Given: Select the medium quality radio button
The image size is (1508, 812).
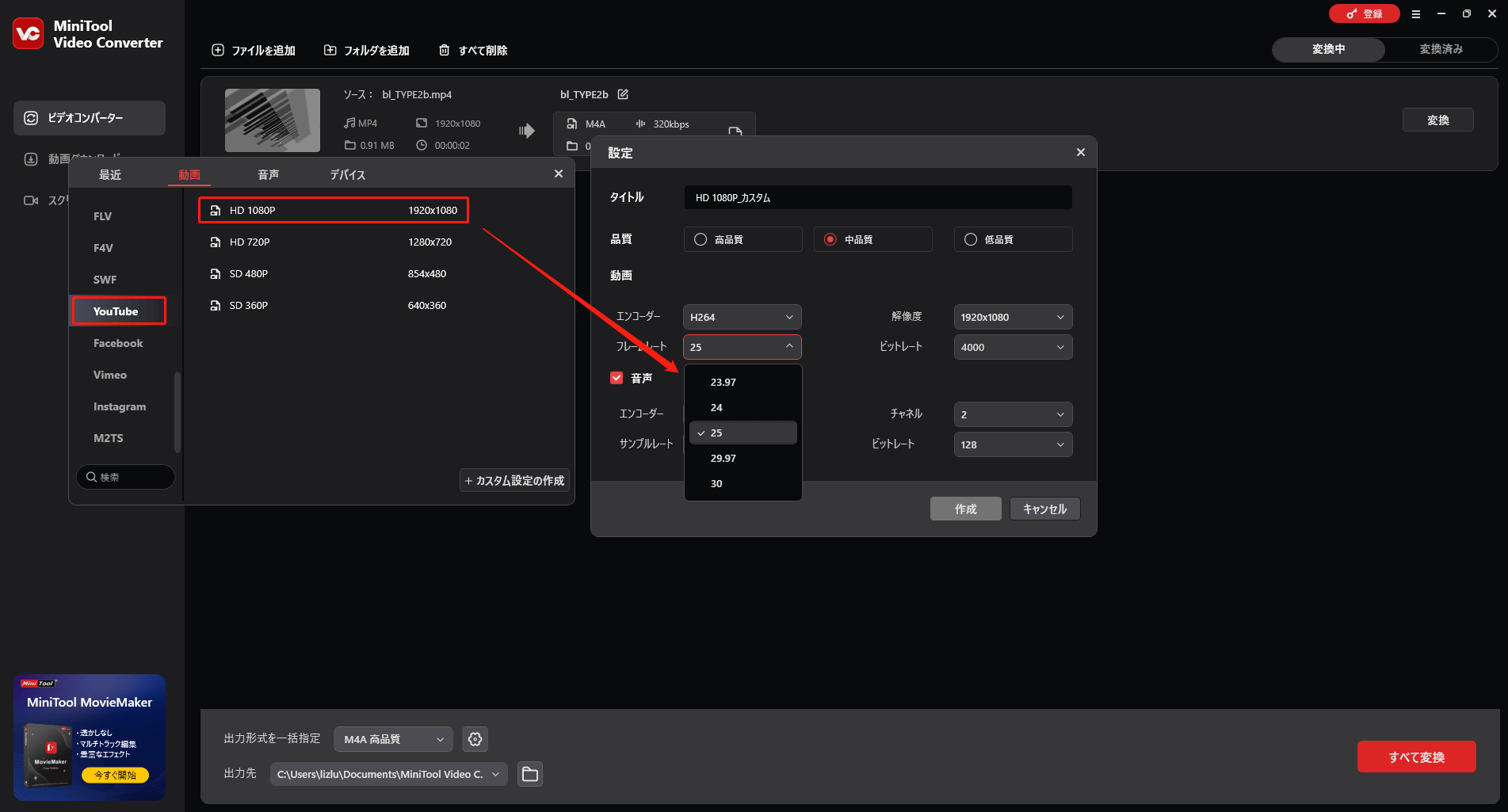Looking at the screenshot, I should click(830, 239).
